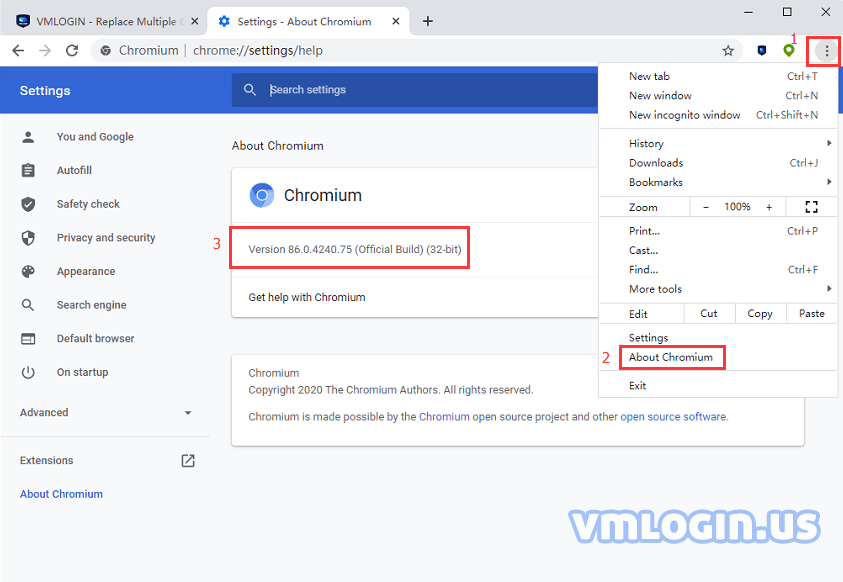Choose About Chromium in the dropdown menu
843x582 pixels.
tap(718, 357)
